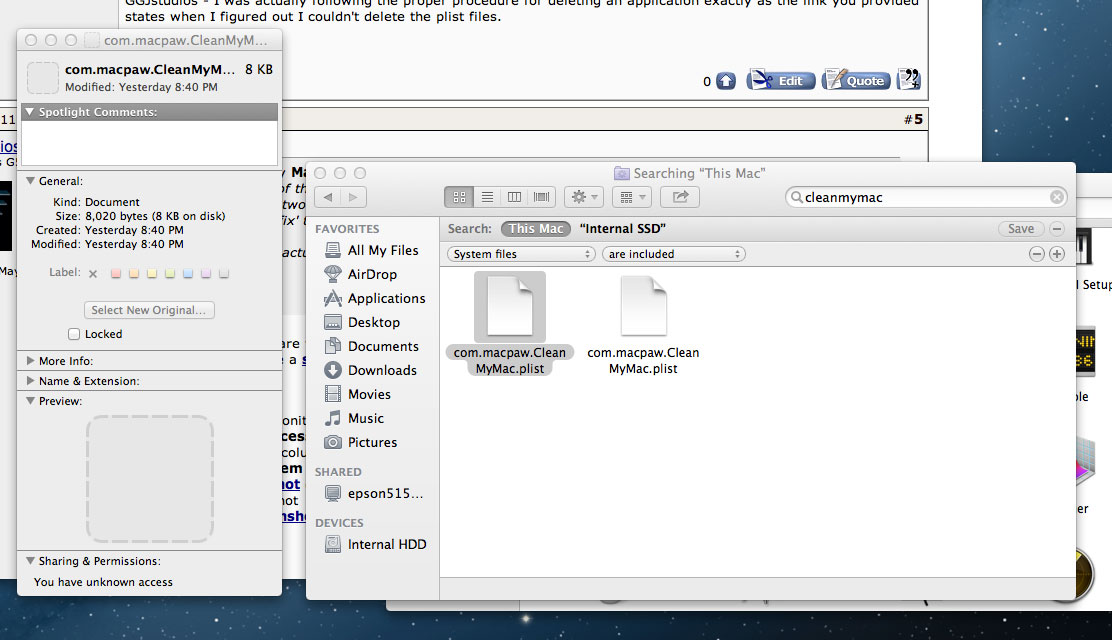This screenshot has height=640, width=1112.
Task: Apply the green label color
Action: [169, 273]
